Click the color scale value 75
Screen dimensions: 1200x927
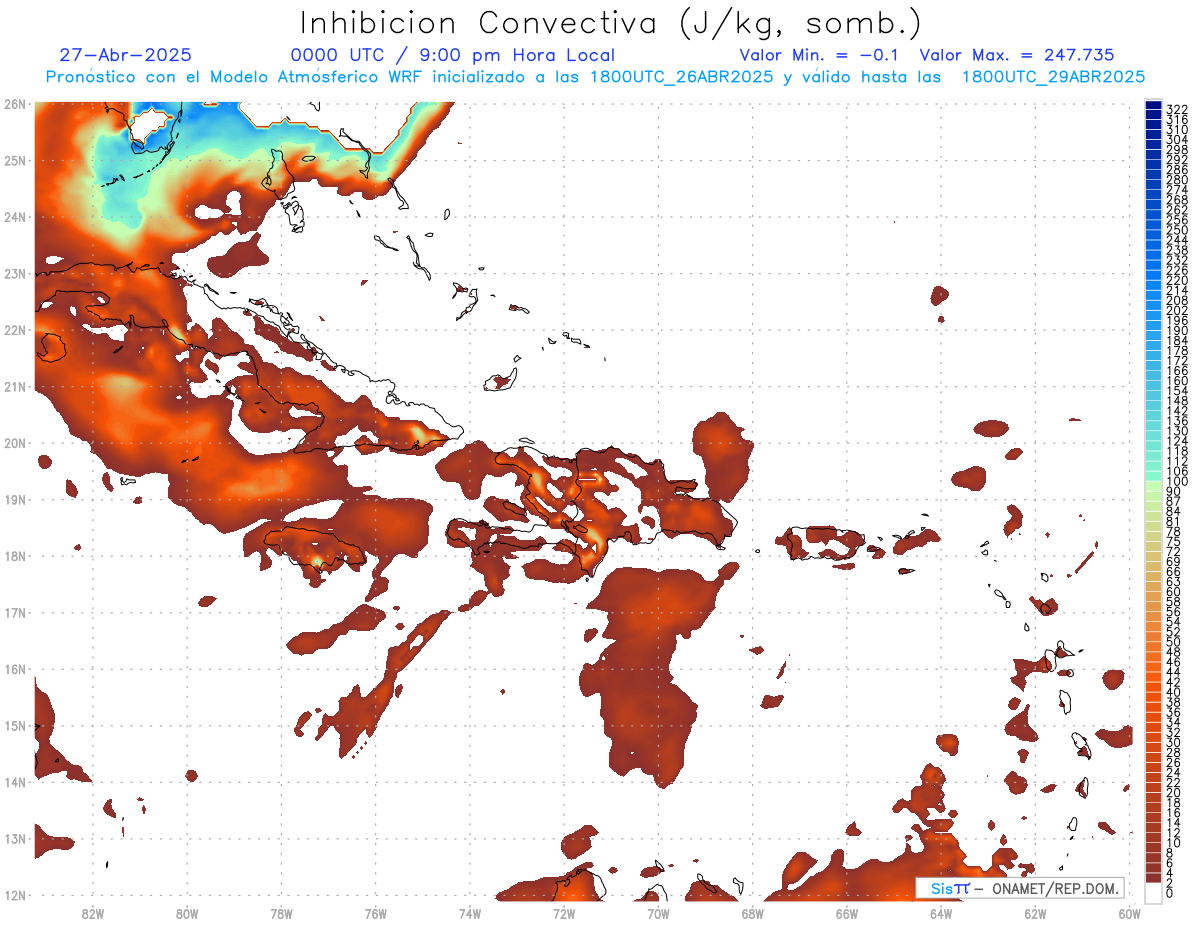[1174, 542]
